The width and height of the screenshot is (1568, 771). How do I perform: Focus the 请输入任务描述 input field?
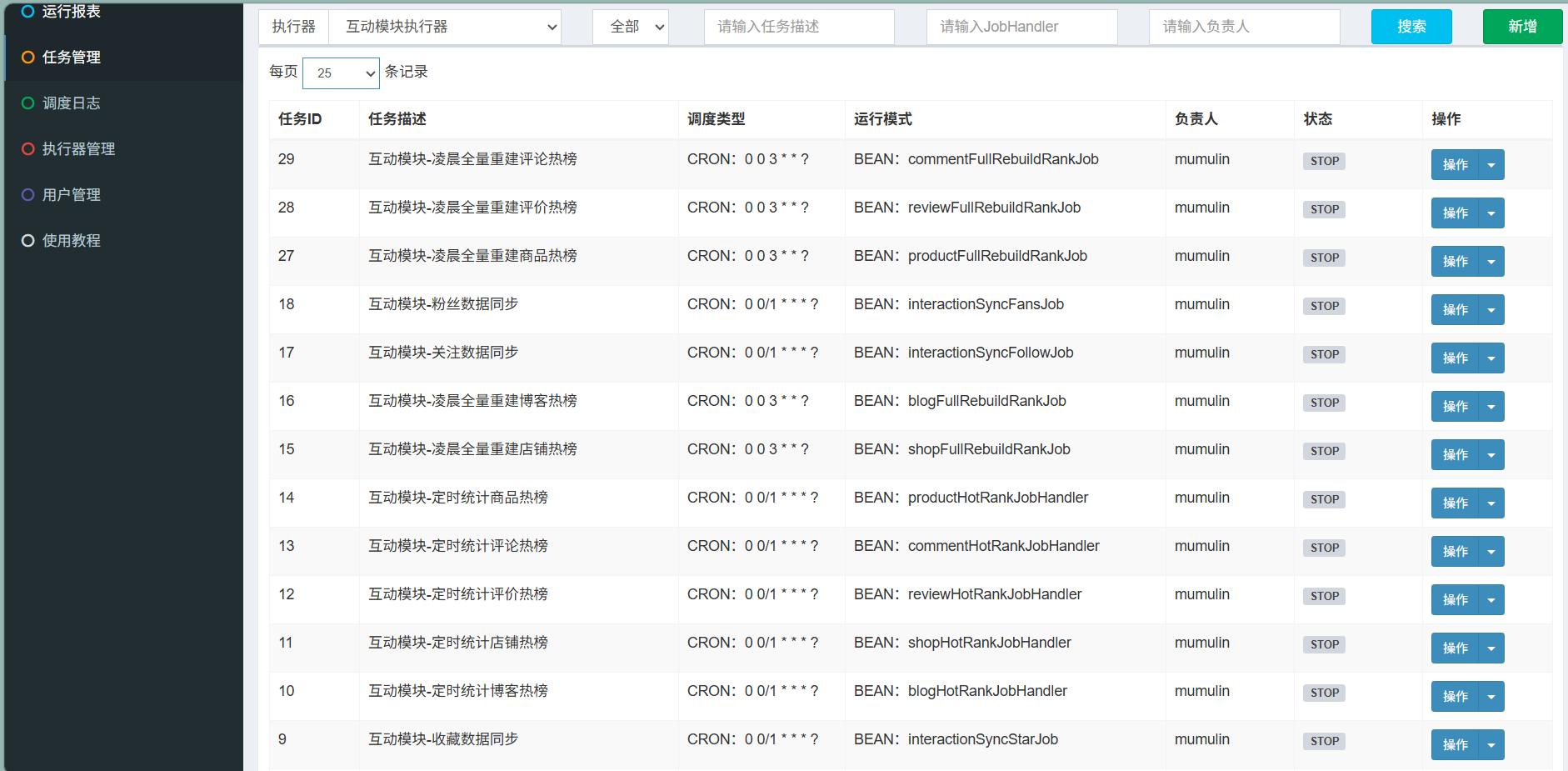(x=799, y=27)
